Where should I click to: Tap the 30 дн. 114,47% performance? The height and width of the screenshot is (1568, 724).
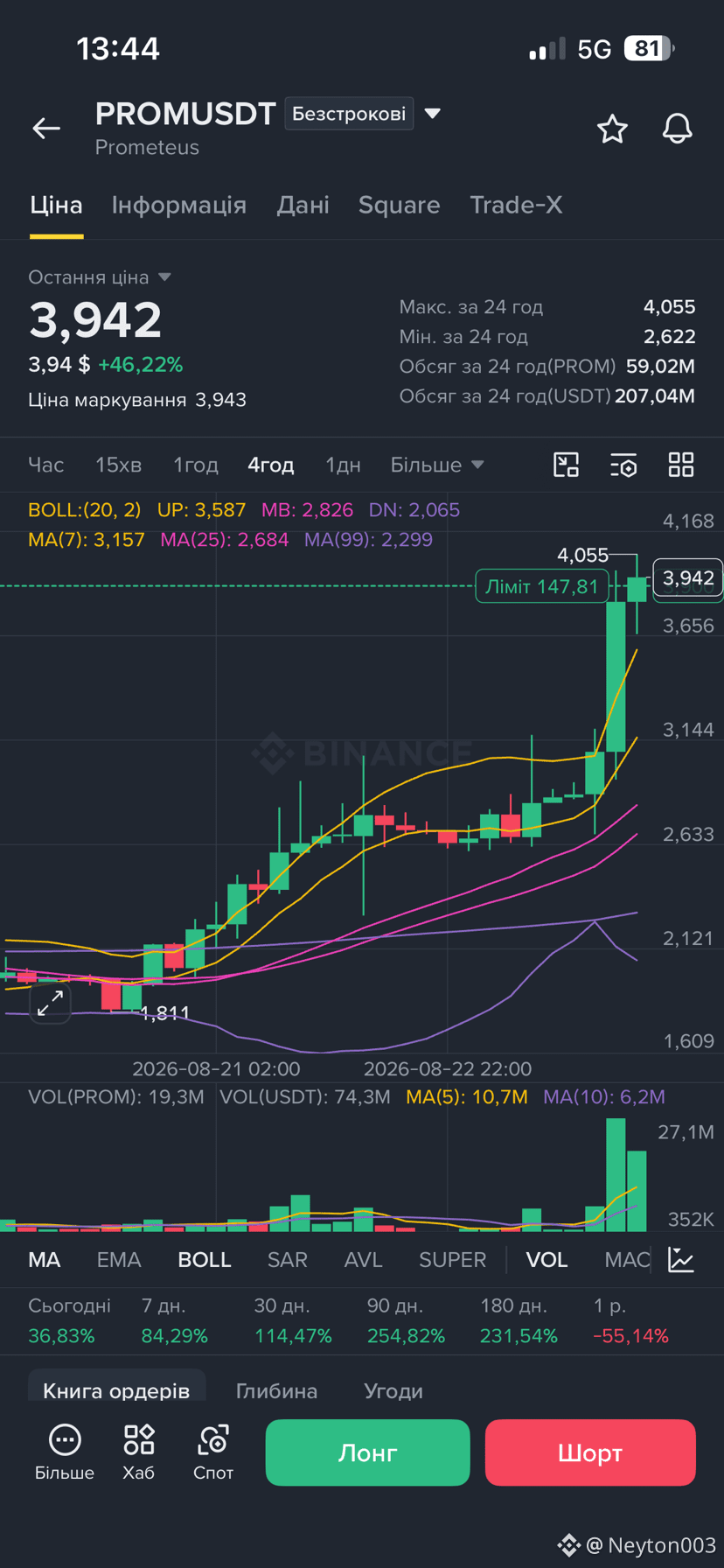click(x=293, y=1321)
